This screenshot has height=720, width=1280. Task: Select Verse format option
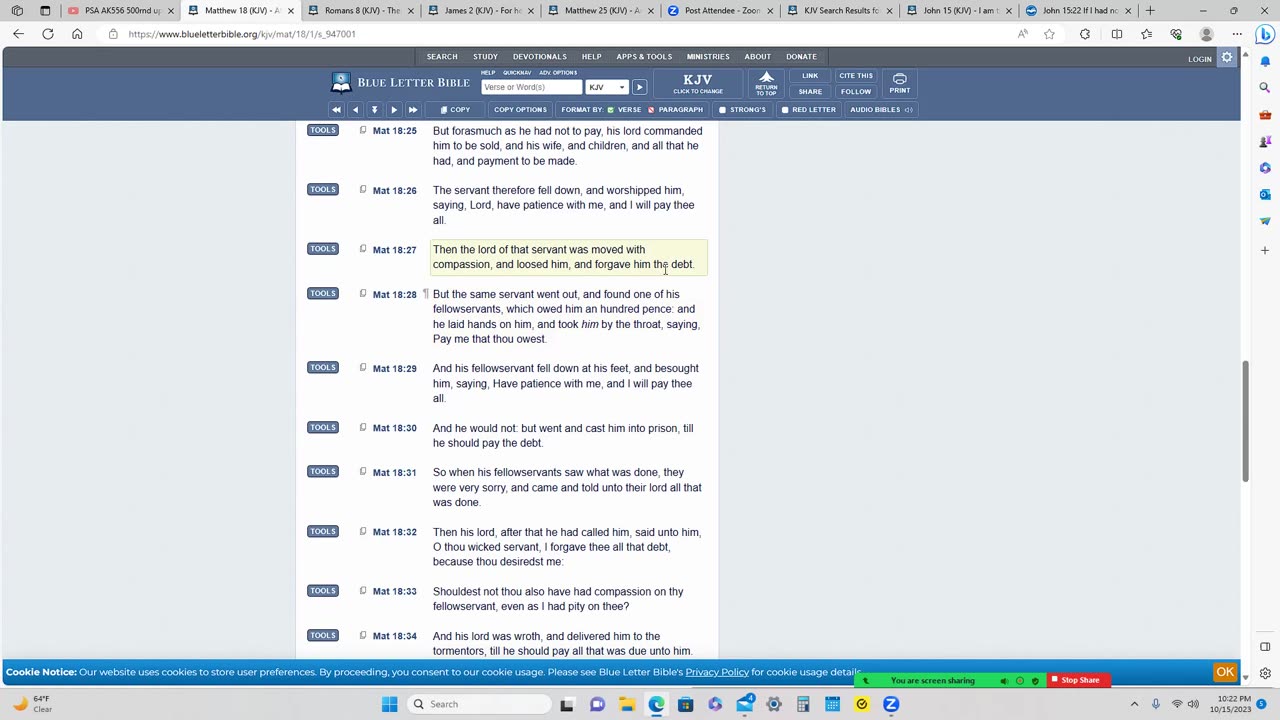click(625, 110)
